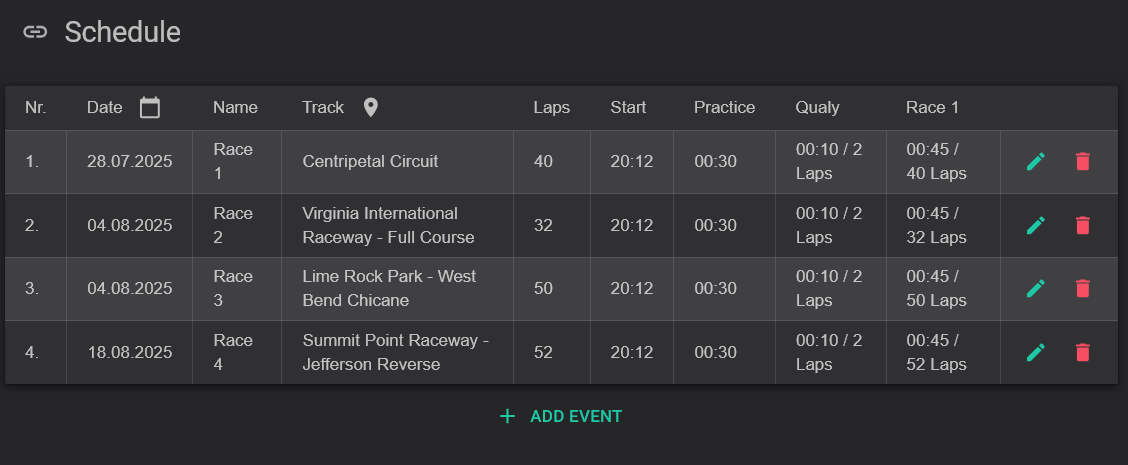
Task: Click the Date column header label
Action: point(104,107)
